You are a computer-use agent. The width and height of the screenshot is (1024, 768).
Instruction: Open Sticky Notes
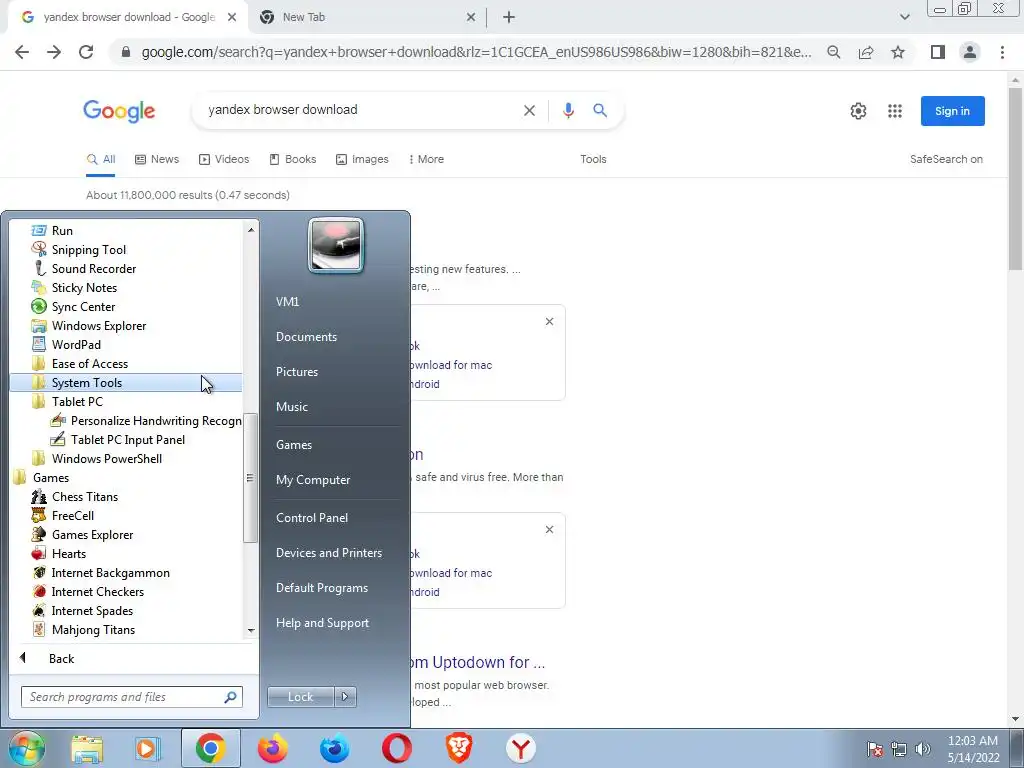tap(84, 287)
